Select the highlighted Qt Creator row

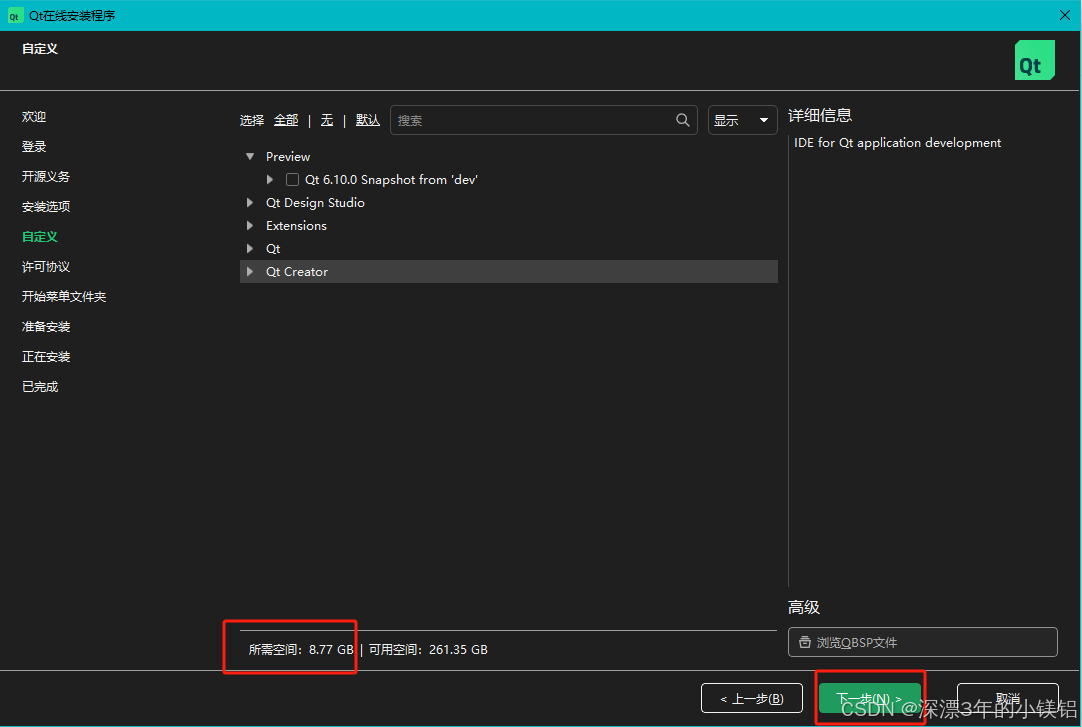(x=509, y=272)
